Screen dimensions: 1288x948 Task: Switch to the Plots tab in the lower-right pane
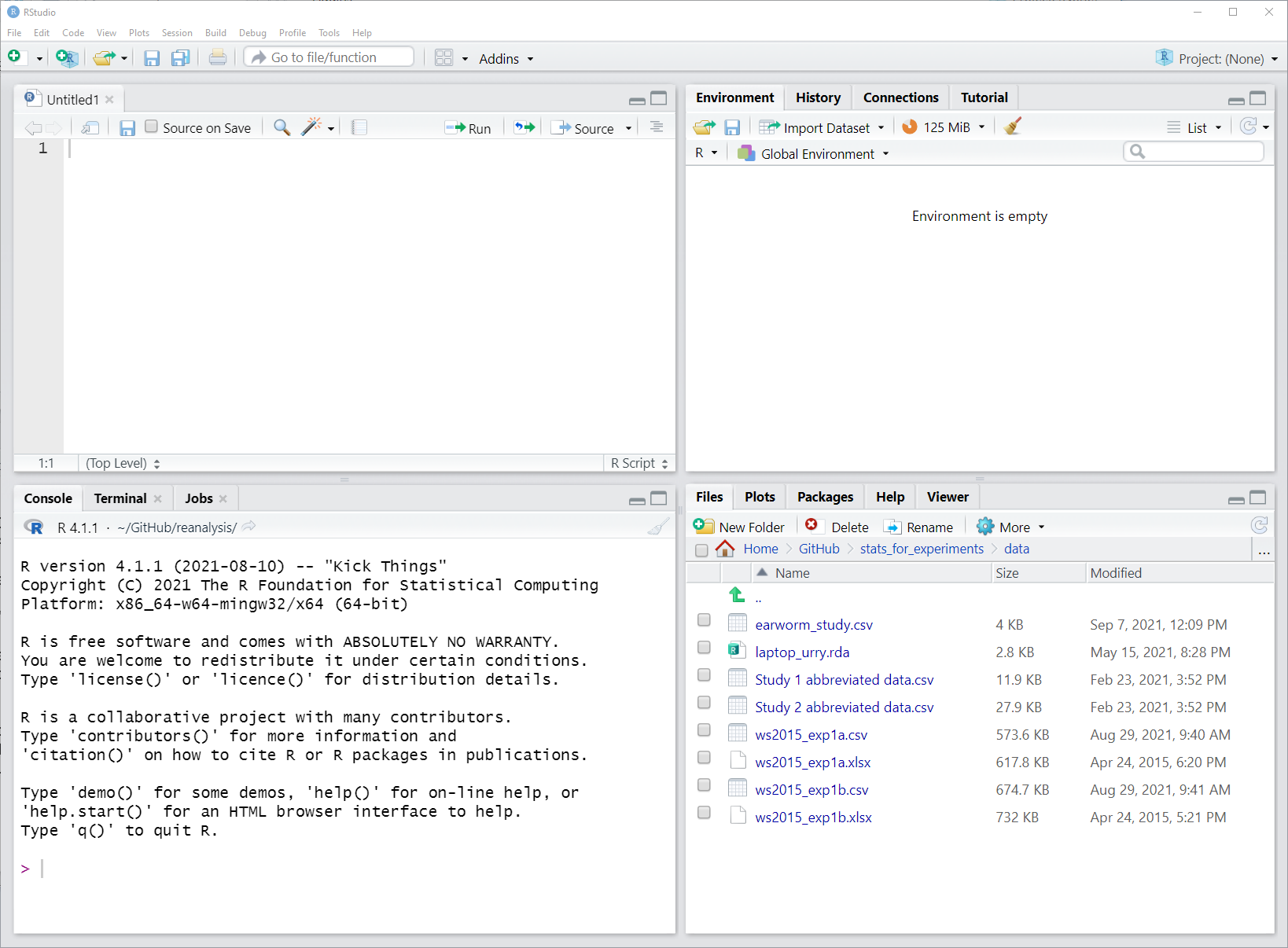point(760,497)
